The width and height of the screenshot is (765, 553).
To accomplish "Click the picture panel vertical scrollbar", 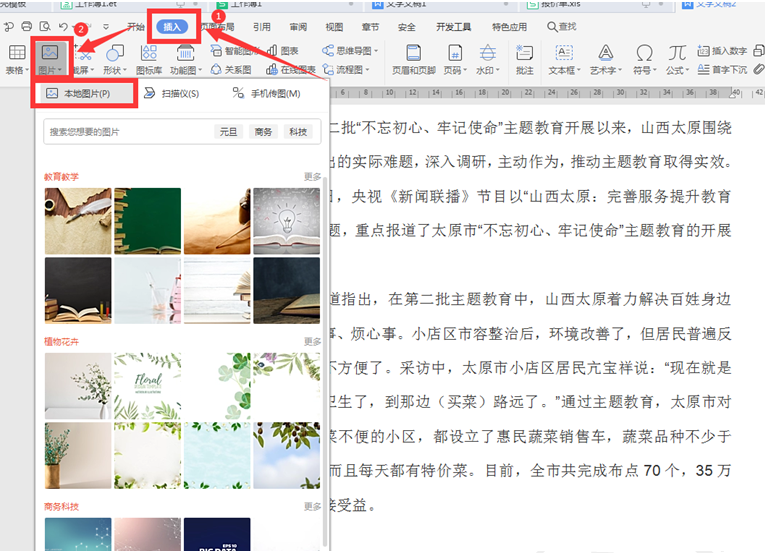I will pos(325,361).
